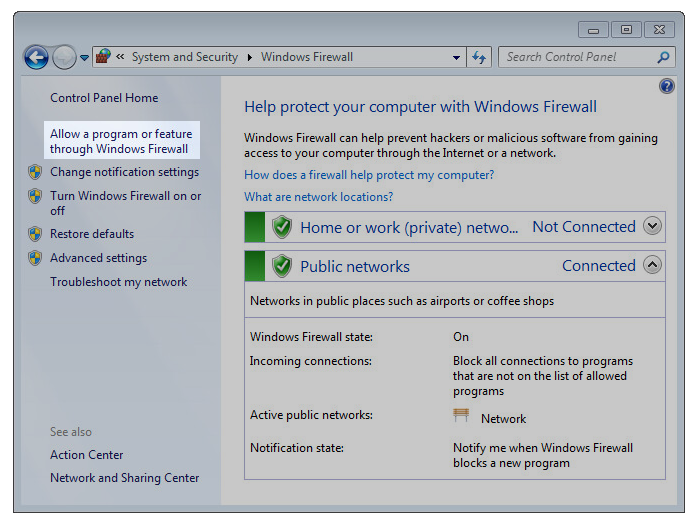This screenshot has width=696, height=527.
Task: Click Connected status on Public networks
Action: [x=599, y=265]
